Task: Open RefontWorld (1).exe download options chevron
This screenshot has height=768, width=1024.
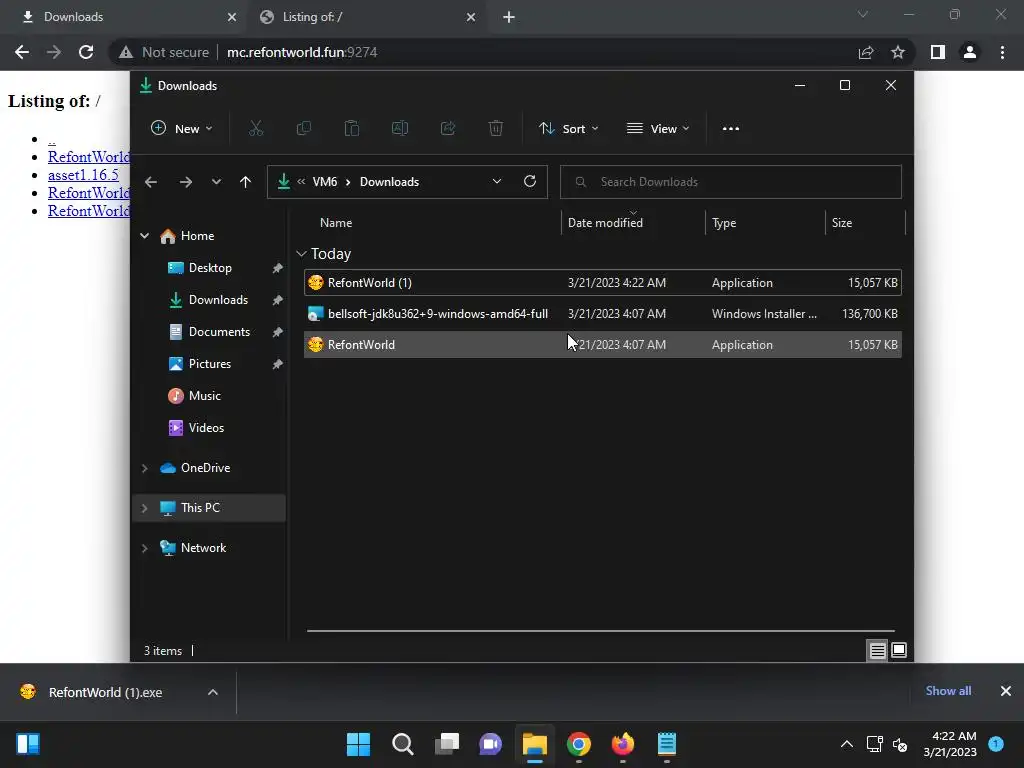Action: pyautogui.click(x=213, y=692)
